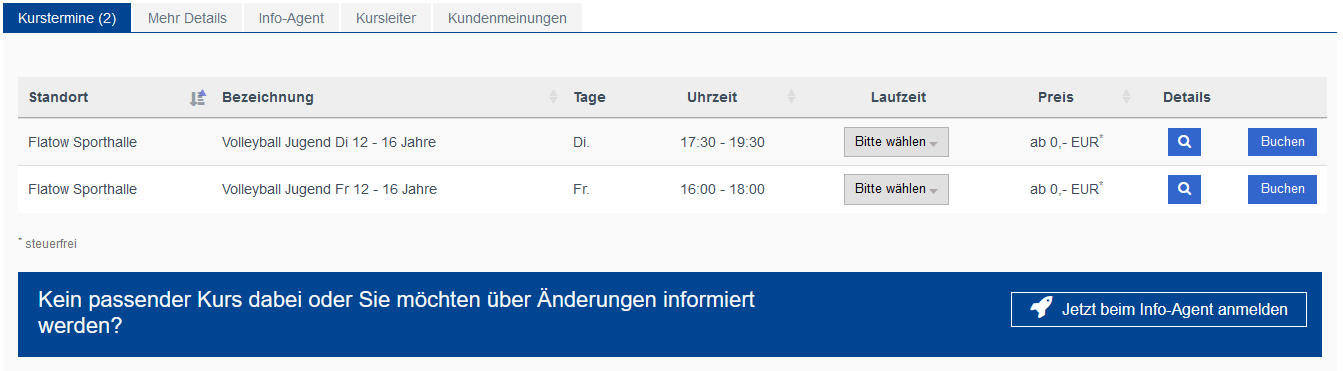This screenshot has width=1343, height=371.
Task: Open details magnifier for Tuesday volleyball course
Action: point(1184,142)
